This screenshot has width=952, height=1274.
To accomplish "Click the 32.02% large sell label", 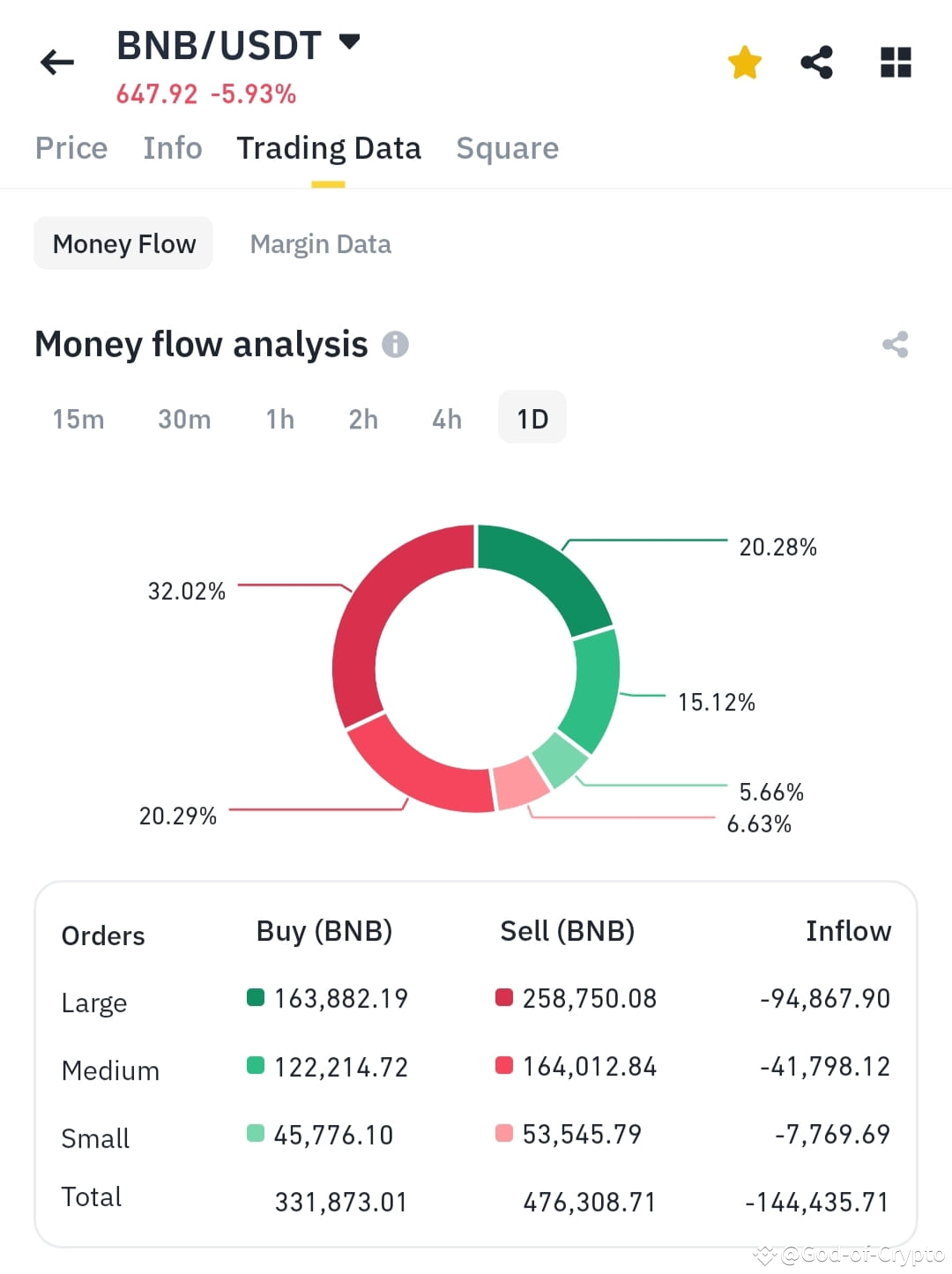I will tap(187, 591).
